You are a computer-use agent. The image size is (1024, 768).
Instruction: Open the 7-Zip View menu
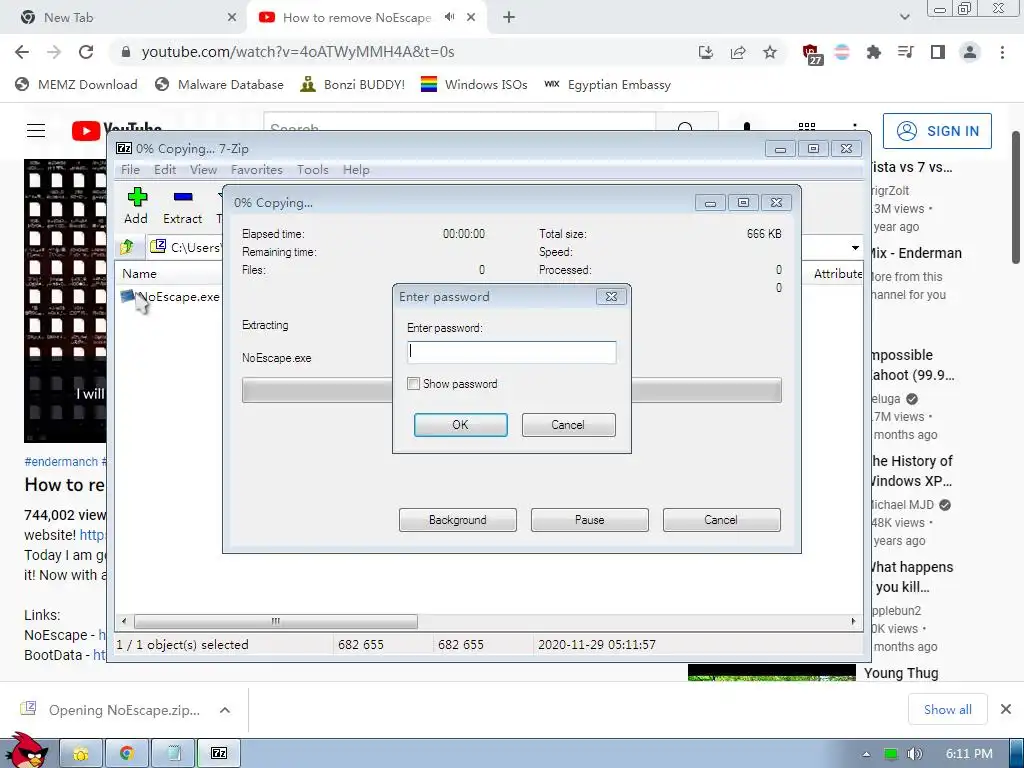203,170
